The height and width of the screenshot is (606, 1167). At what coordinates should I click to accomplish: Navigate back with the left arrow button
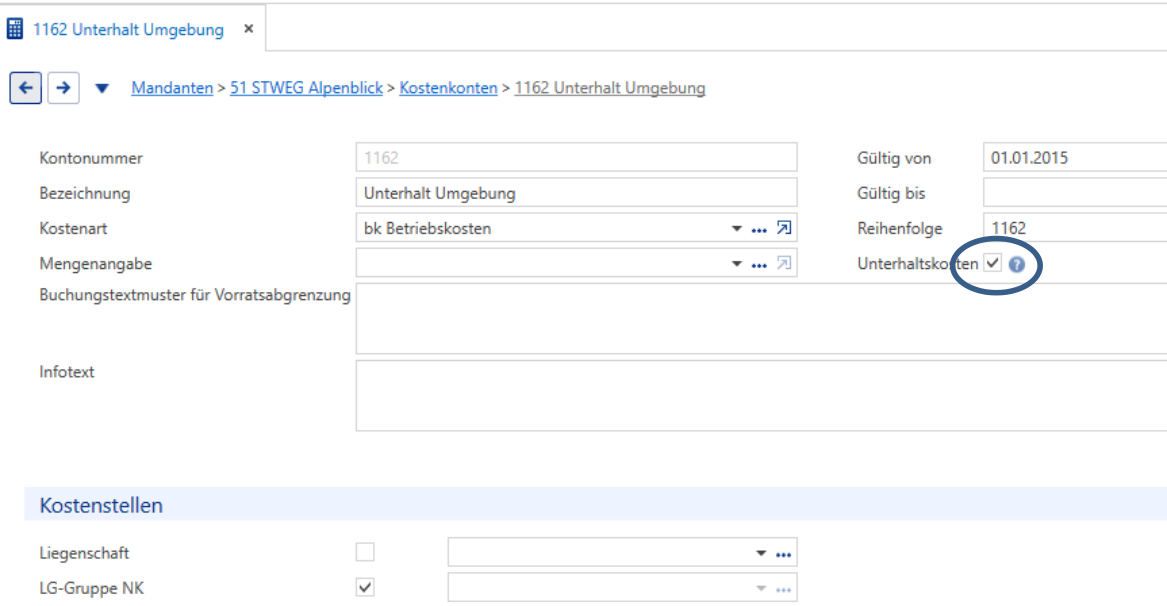(x=25, y=88)
